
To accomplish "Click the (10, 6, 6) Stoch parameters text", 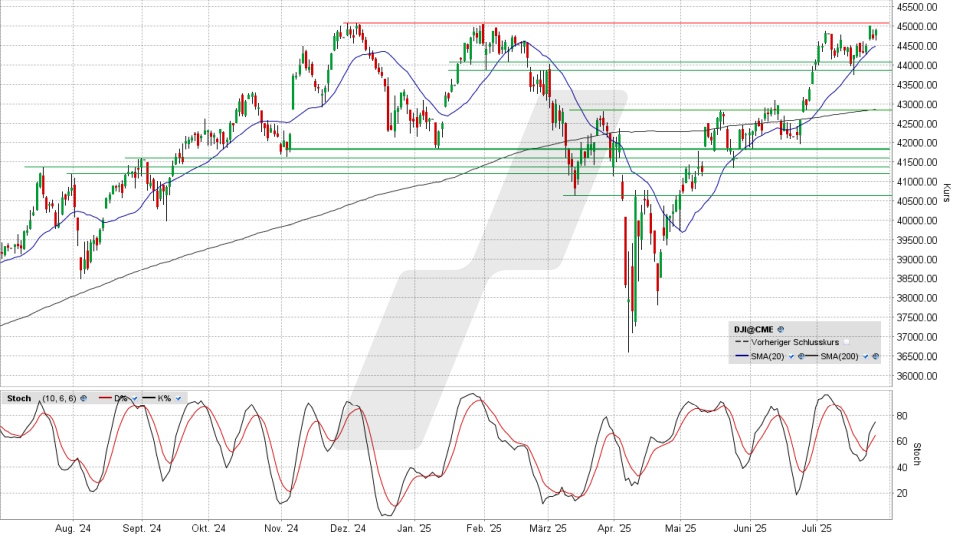I will click(x=59, y=398).
